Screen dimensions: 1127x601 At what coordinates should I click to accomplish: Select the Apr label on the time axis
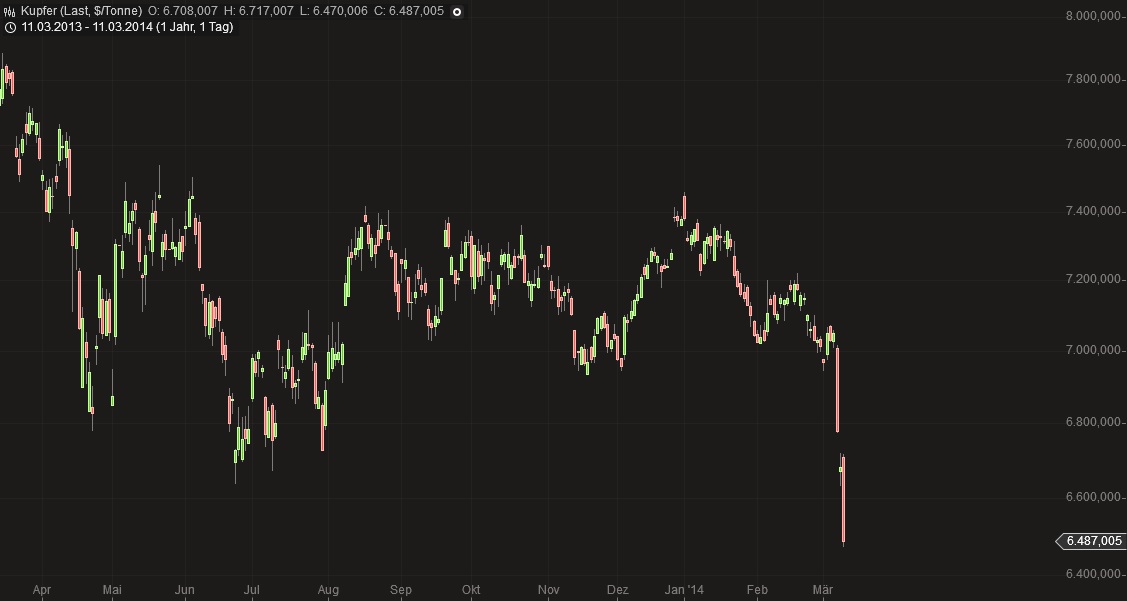tap(44, 590)
